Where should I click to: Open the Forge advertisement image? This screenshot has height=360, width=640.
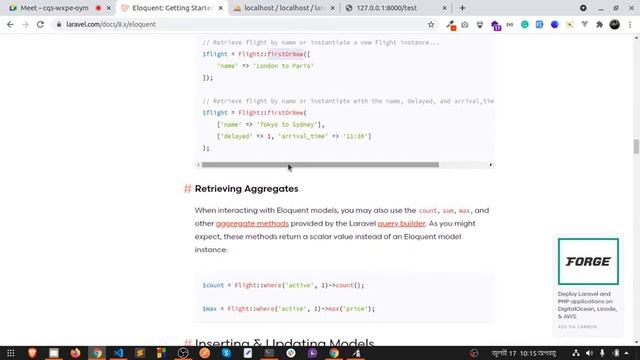(x=588, y=261)
